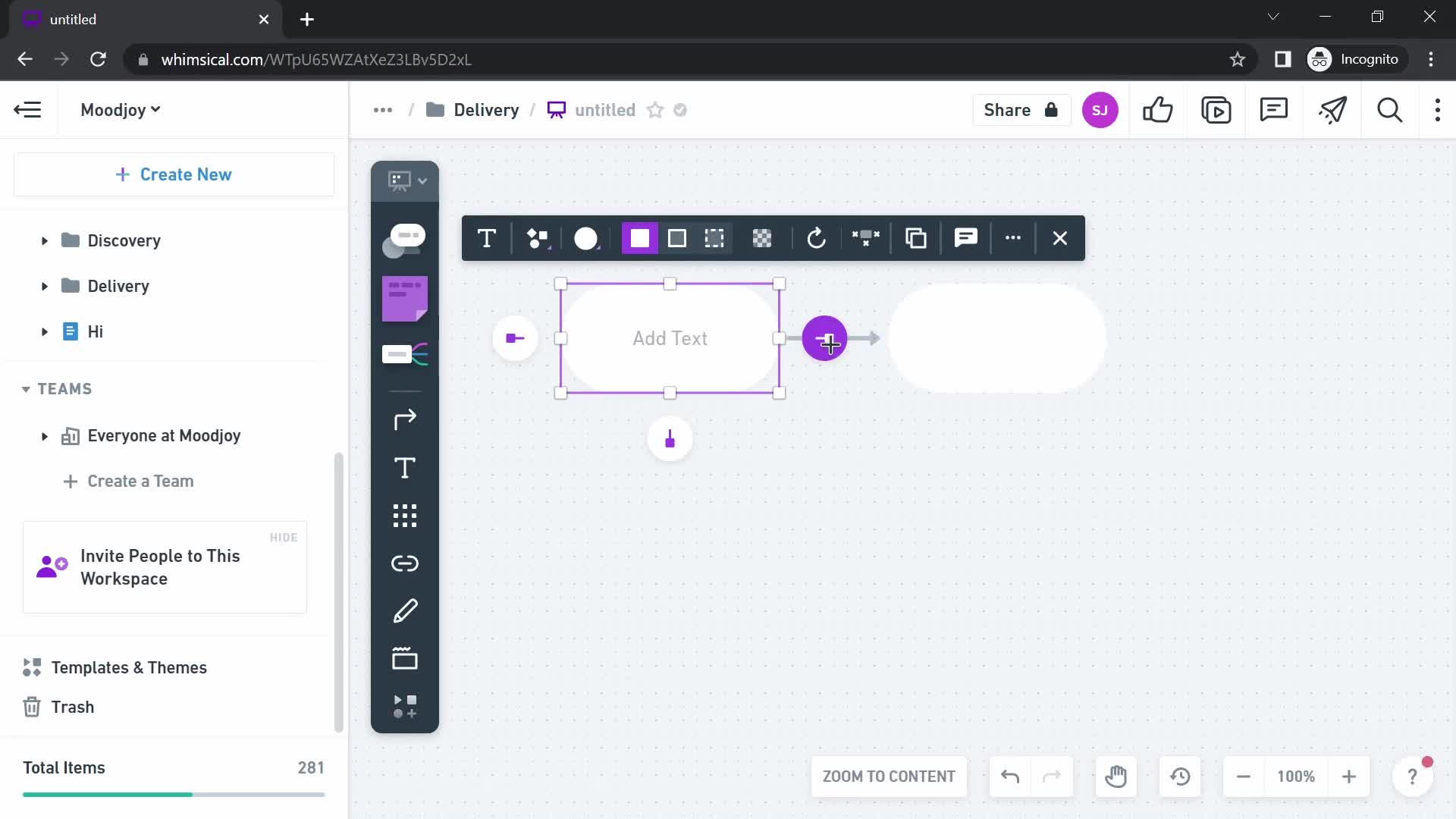Select dashed border style

[714, 238]
